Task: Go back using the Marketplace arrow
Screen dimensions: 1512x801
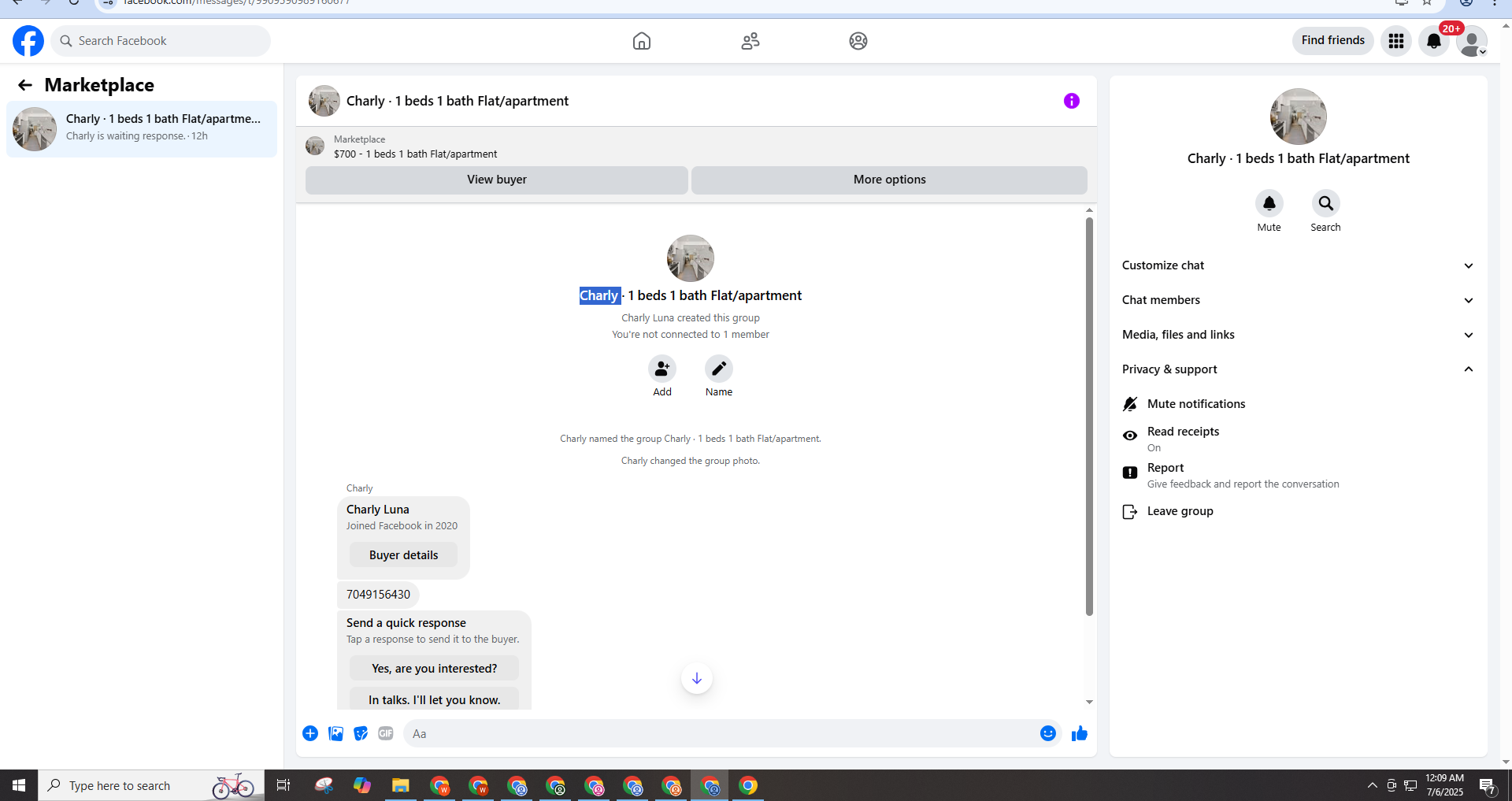Action: click(25, 85)
